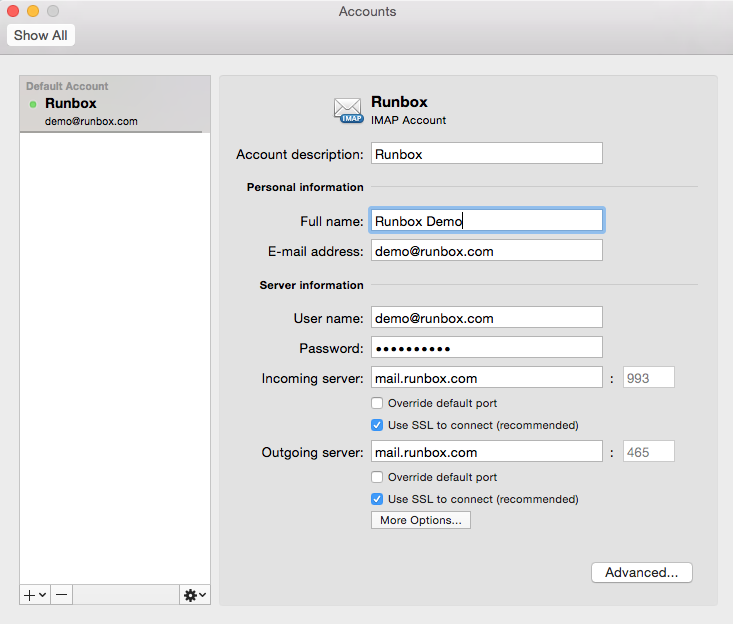Enable Override default port for outgoing server

pyautogui.click(x=377, y=477)
